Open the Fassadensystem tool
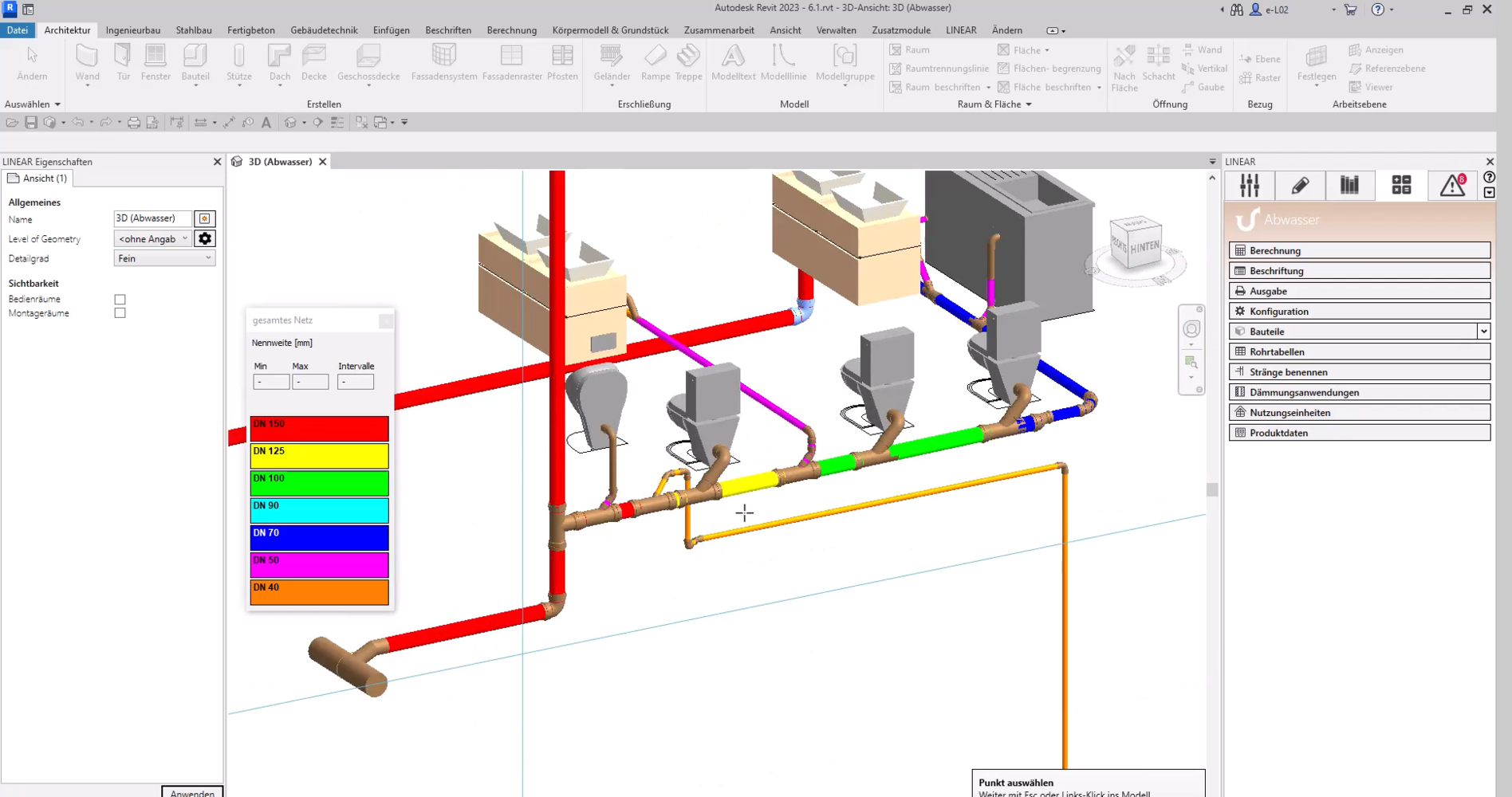Screen dimensions: 1512x797 pyautogui.click(x=443, y=63)
